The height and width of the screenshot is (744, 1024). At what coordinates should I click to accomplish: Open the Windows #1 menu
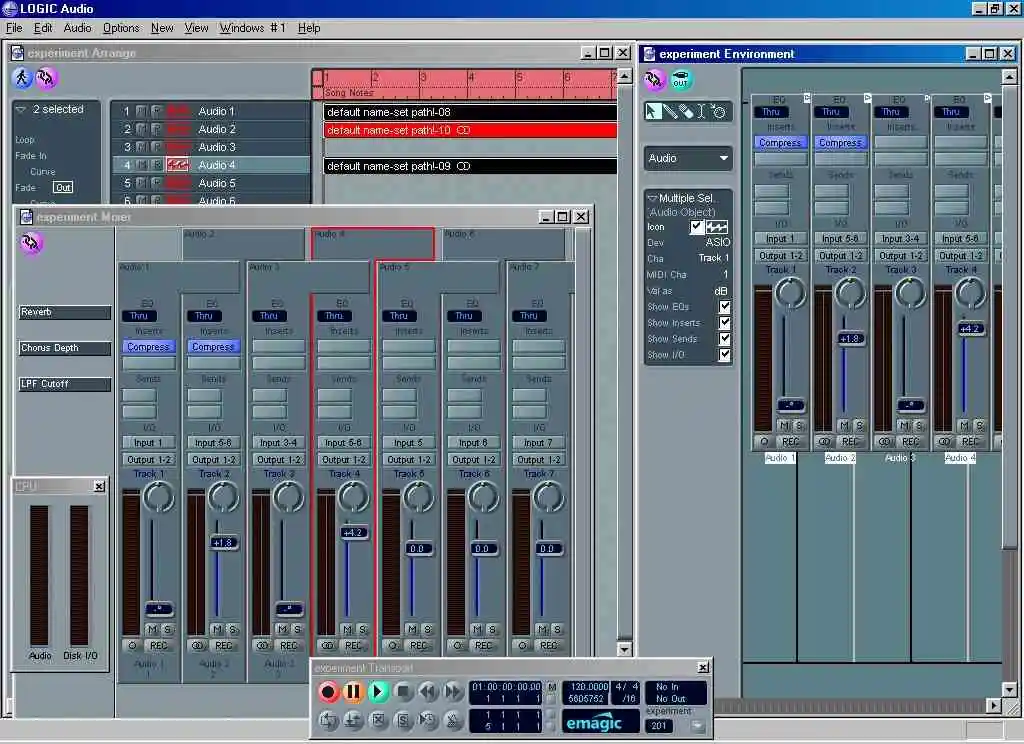tap(252, 28)
